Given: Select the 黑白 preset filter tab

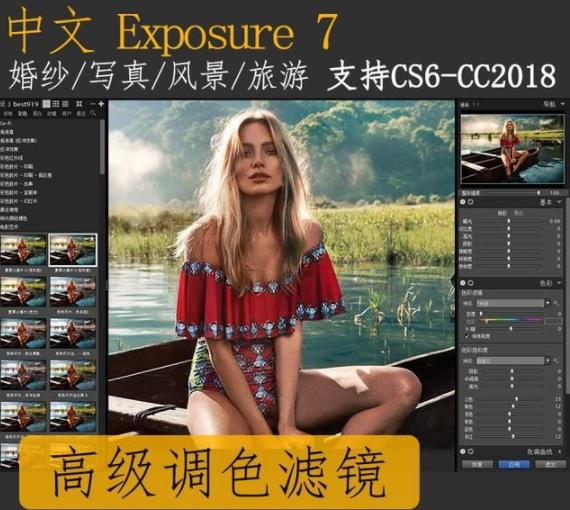Looking at the screenshot, I should point(37,114).
